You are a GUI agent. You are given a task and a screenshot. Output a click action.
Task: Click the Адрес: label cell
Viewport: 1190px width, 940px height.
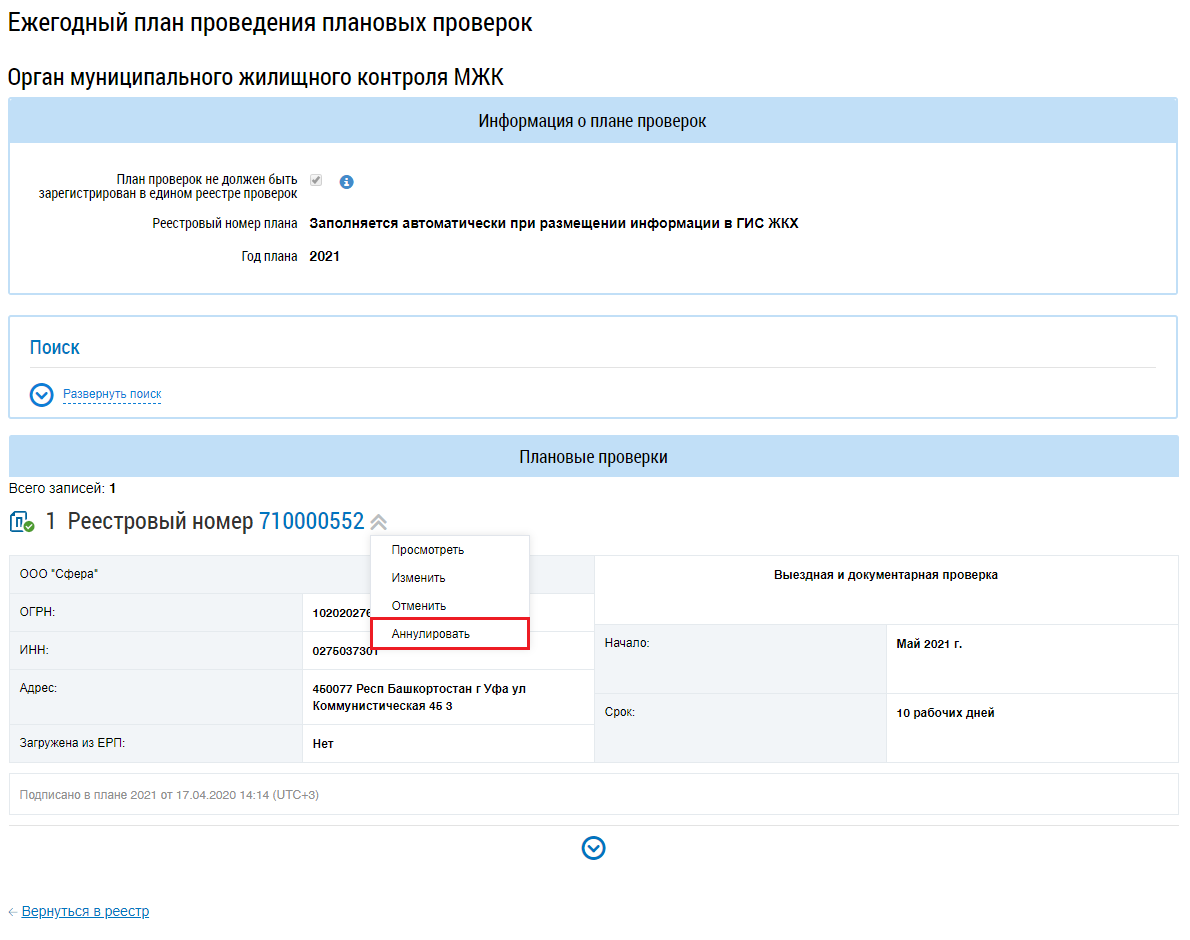pyautogui.click(x=156, y=696)
